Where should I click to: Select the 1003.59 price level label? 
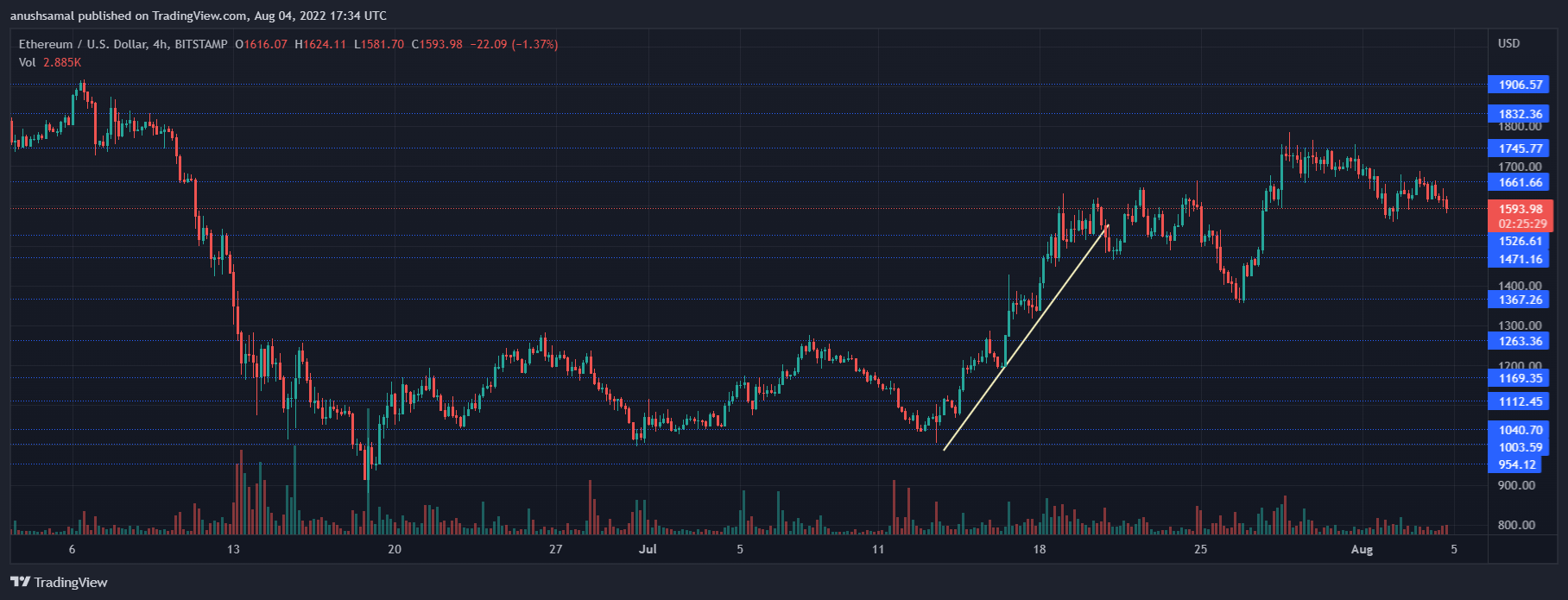(x=1521, y=447)
